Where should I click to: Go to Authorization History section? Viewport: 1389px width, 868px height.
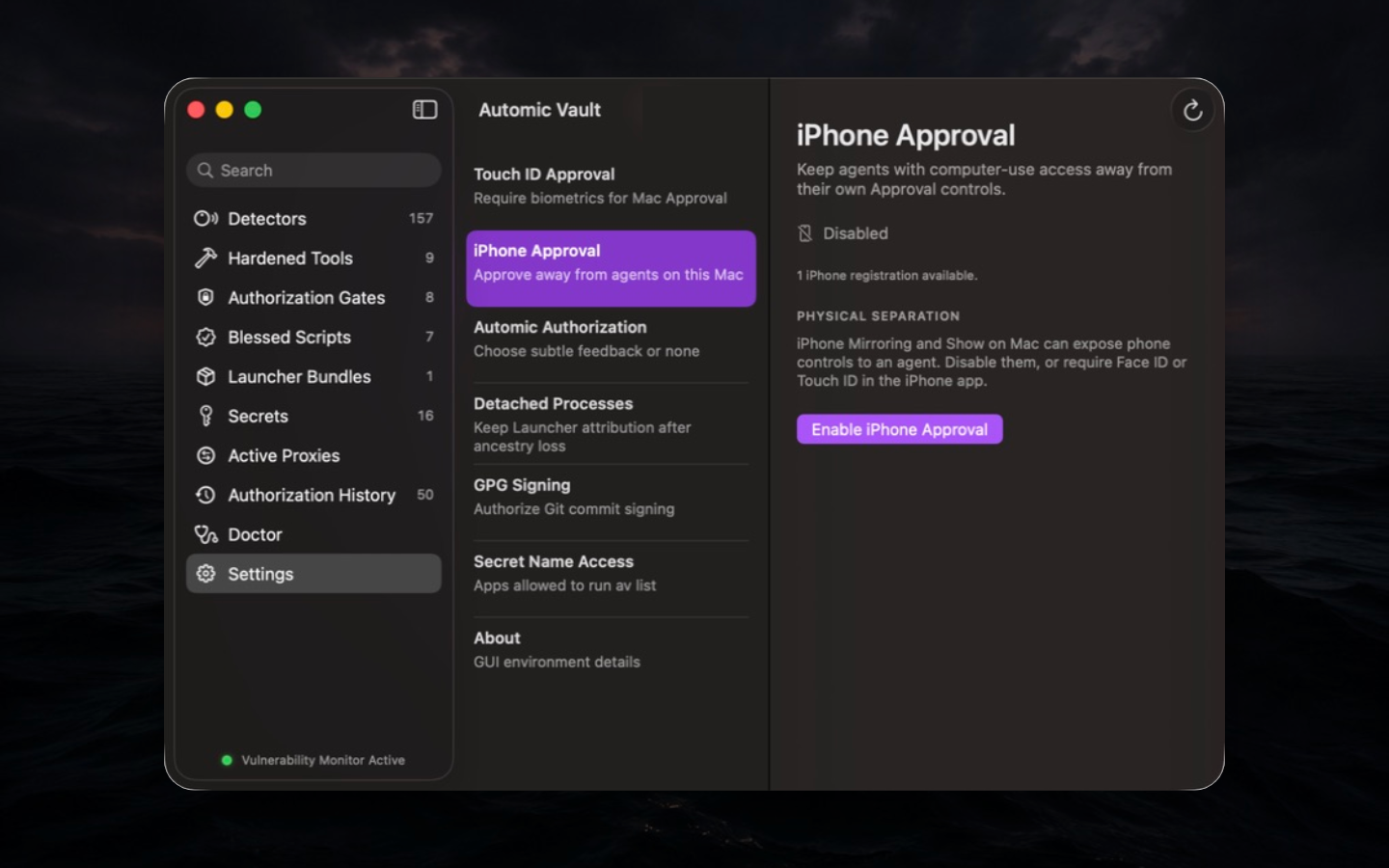pos(313,495)
